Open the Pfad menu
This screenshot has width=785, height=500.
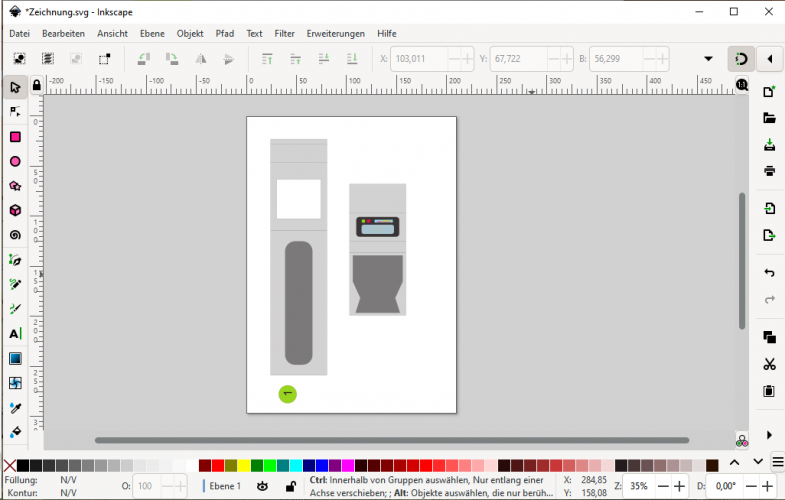[225, 34]
